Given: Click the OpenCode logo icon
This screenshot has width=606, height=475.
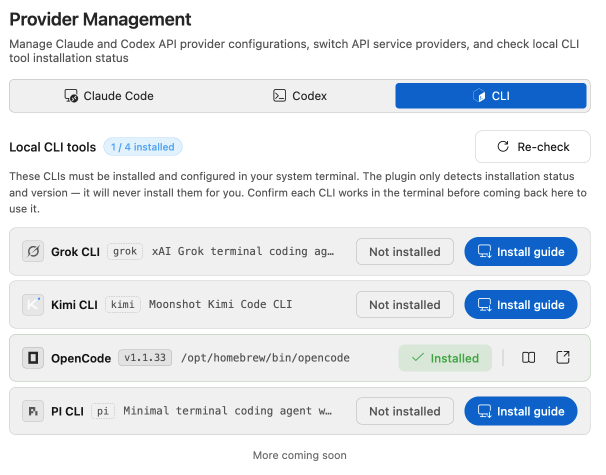Looking at the screenshot, I should (x=33, y=358).
